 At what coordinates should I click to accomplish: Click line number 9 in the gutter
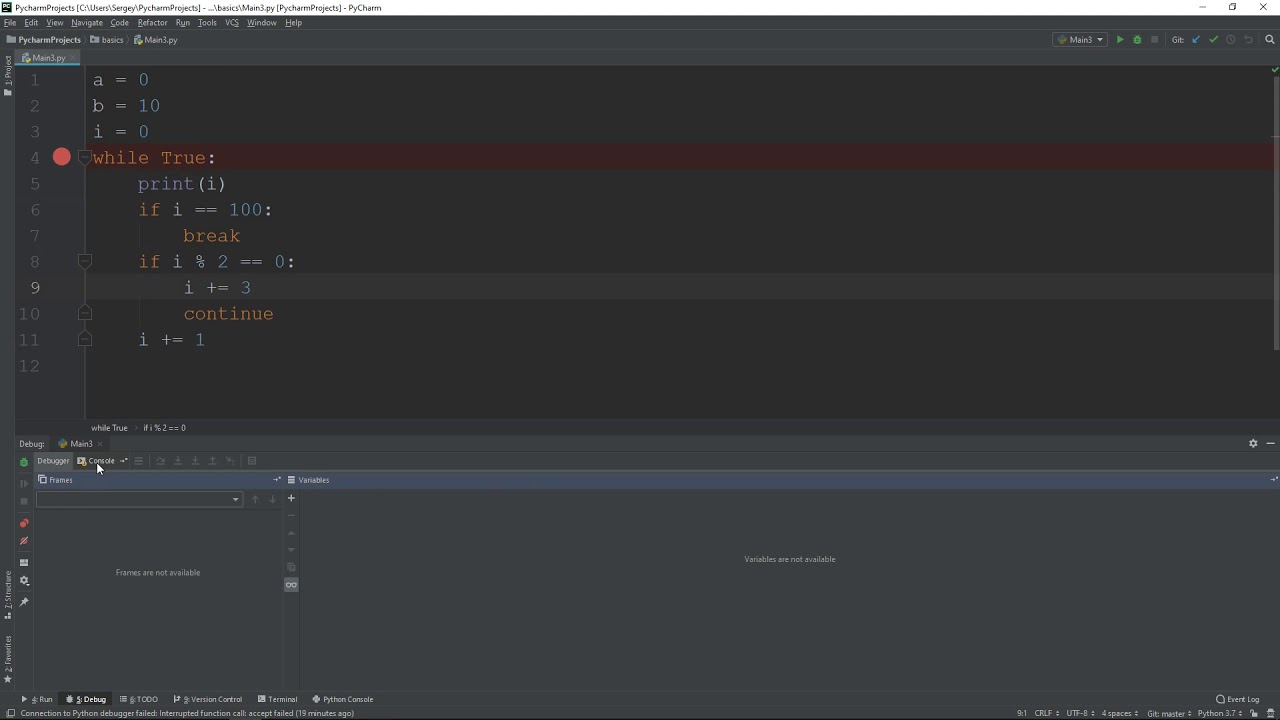click(34, 287)
